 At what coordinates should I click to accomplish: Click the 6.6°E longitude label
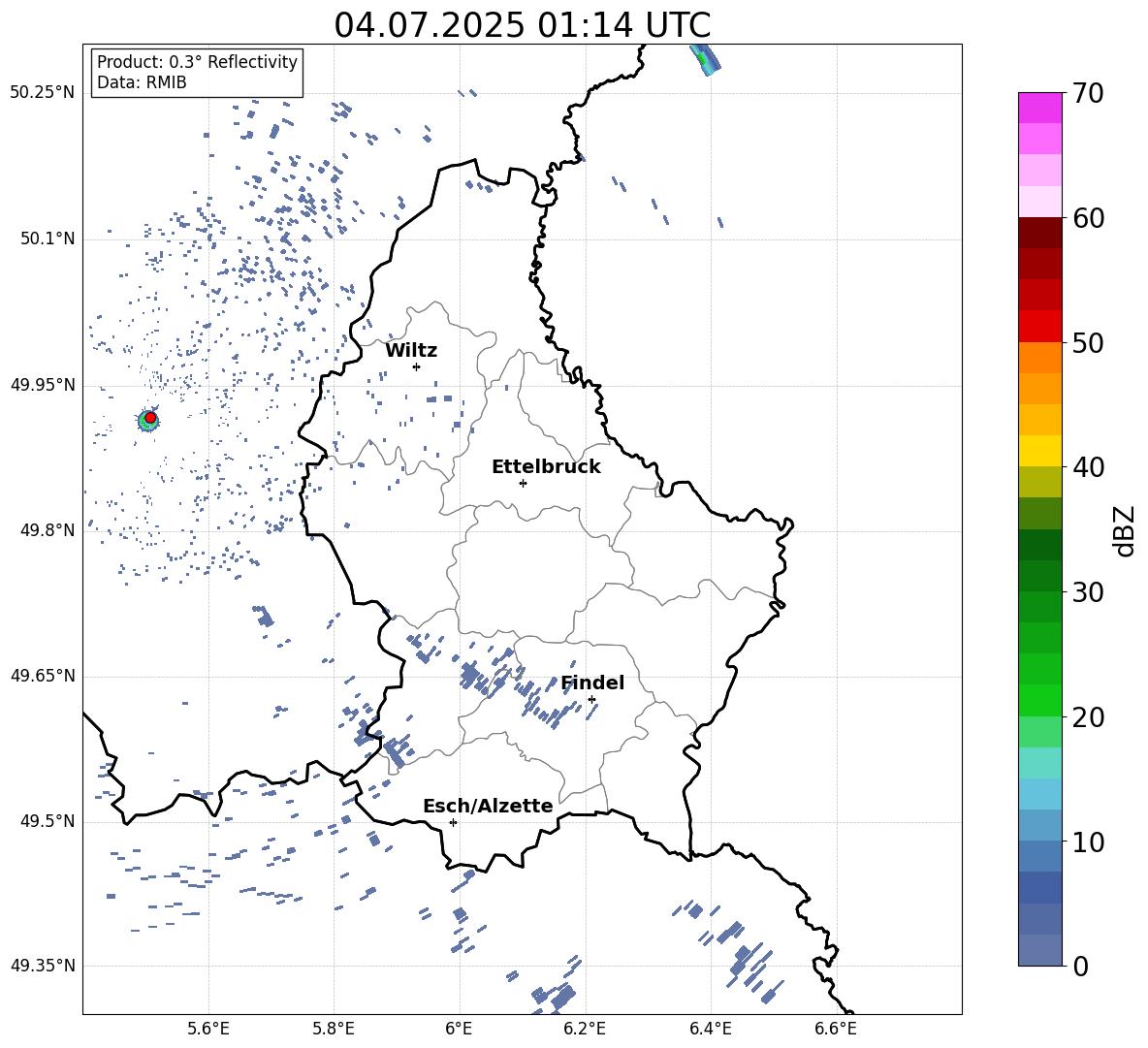click(x=836, y=1029)
